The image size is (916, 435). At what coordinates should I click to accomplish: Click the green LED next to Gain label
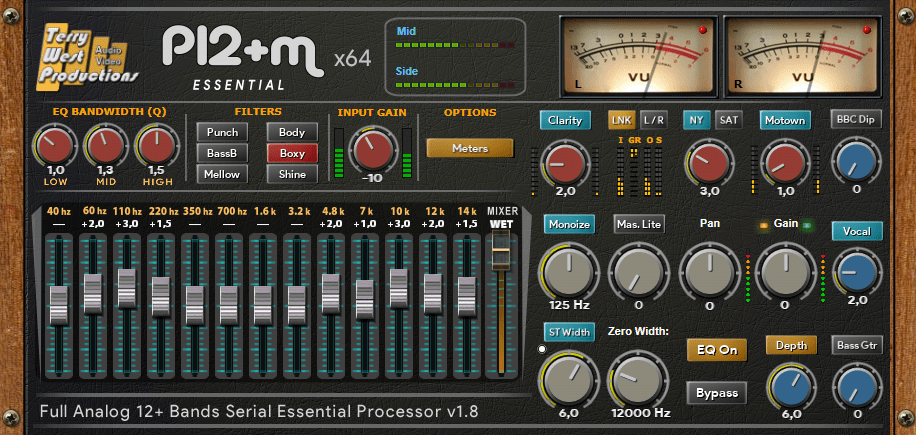[807, 224]
